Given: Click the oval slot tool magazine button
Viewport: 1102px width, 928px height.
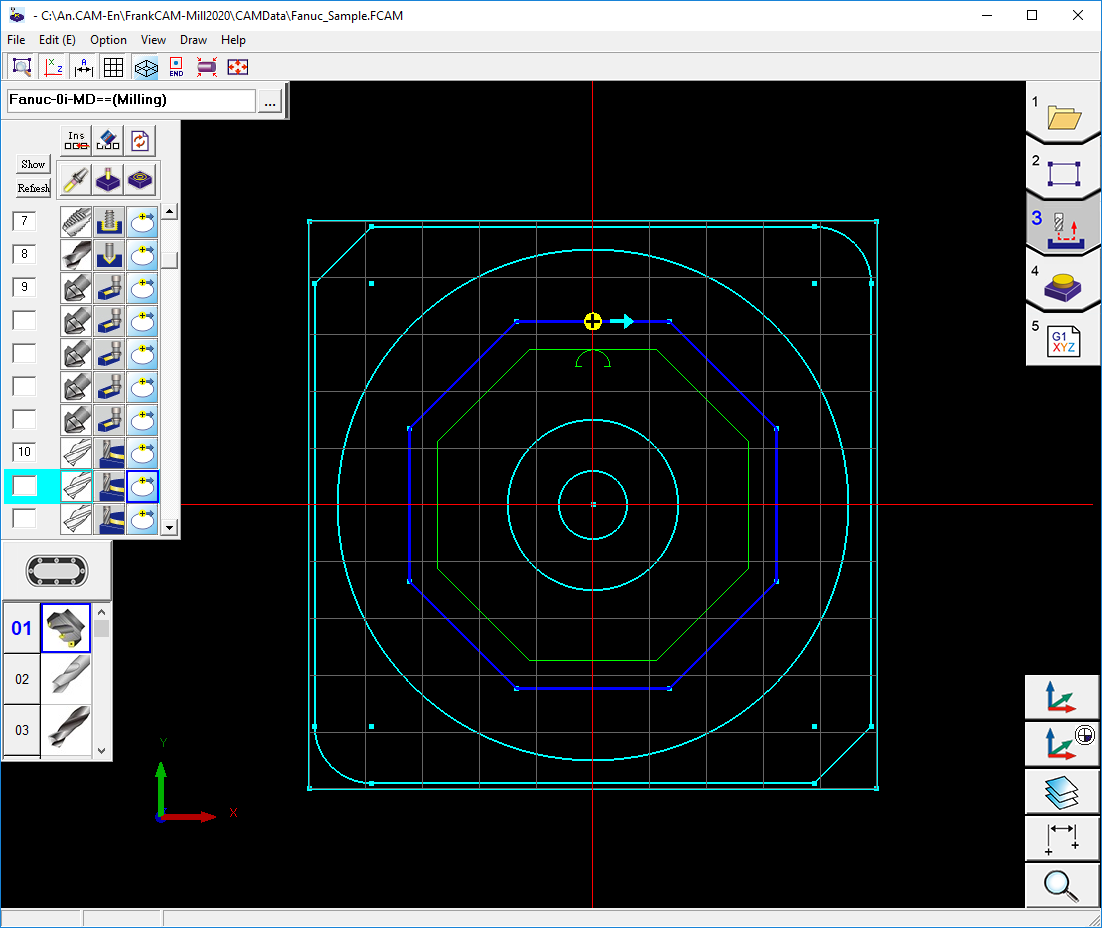Looking at the screenshot, I should point(57,571).
